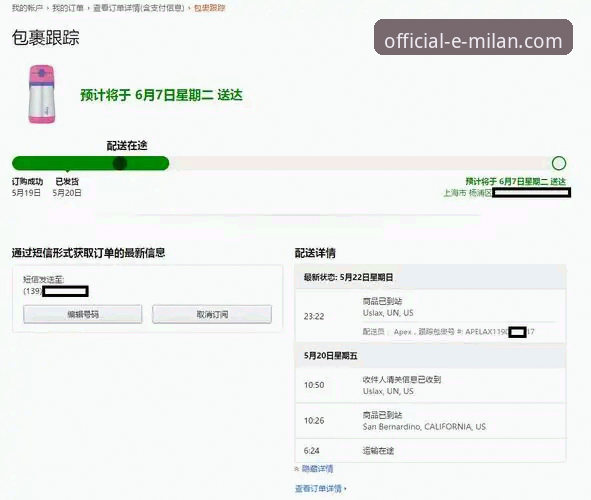Click the dark marker on delivery progress bar
Viewport: 591px width, 500px height.
tap(120, 163)
